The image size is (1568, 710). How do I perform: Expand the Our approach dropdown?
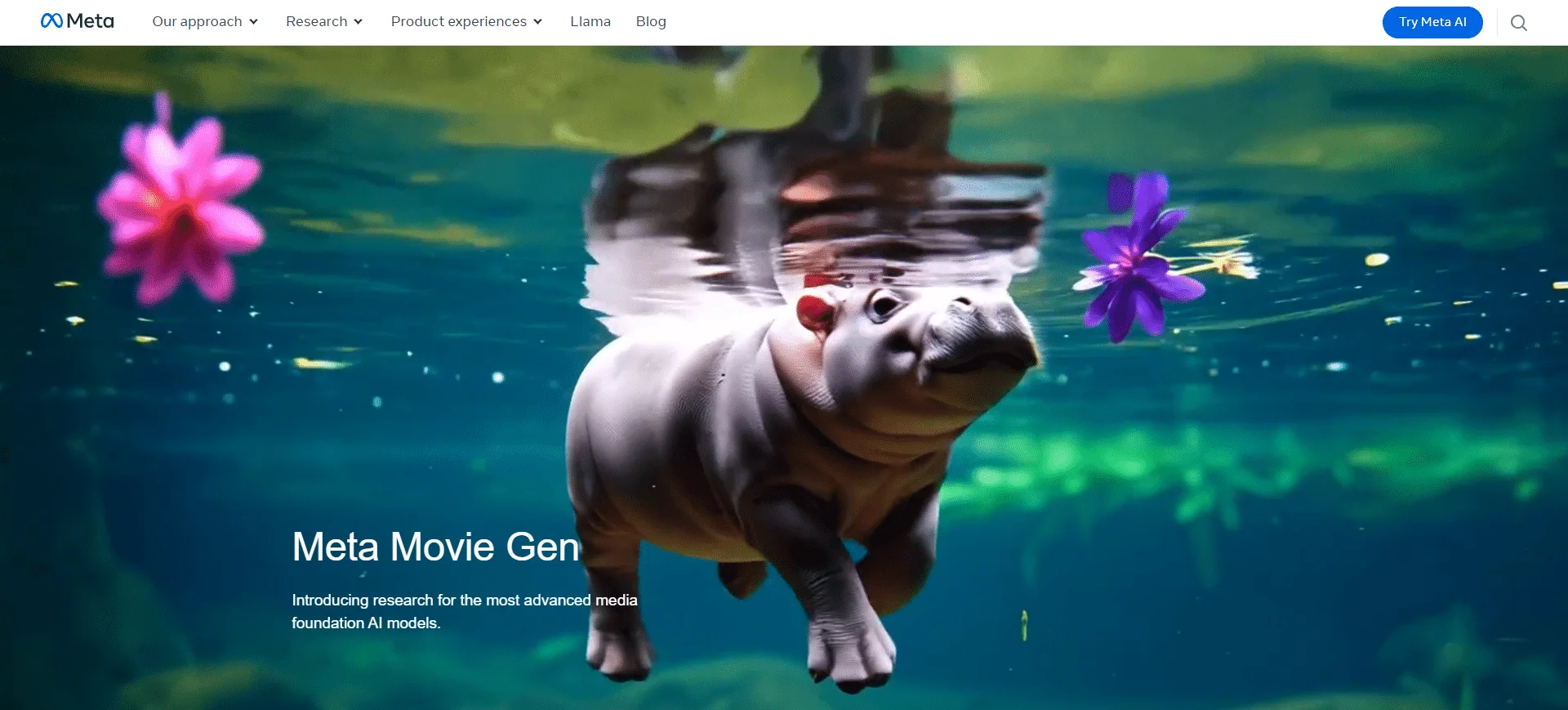[x=205, y=21]
